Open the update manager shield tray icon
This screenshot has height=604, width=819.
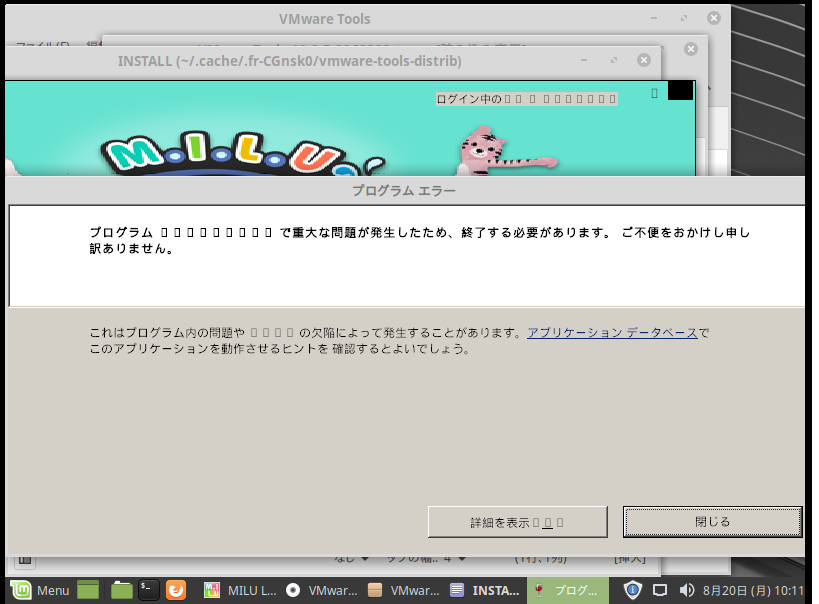(633, 590)
